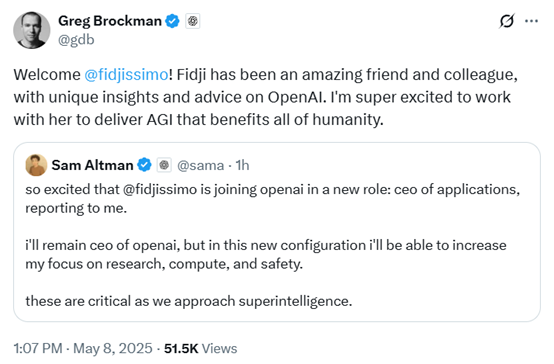Click the 1h timestamp on quoted tweet
The height and width of the screenshot is (364, 554).
pos(242,165)
